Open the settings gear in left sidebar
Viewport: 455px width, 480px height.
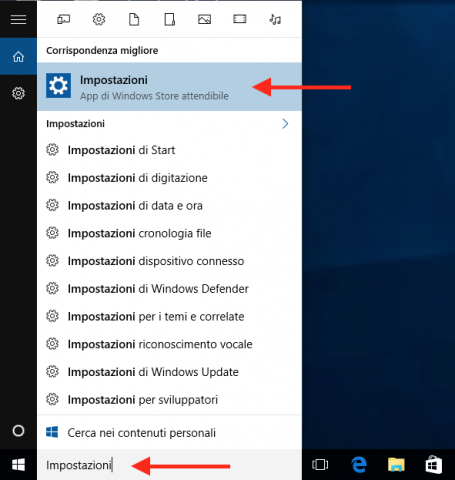(18, 93)
